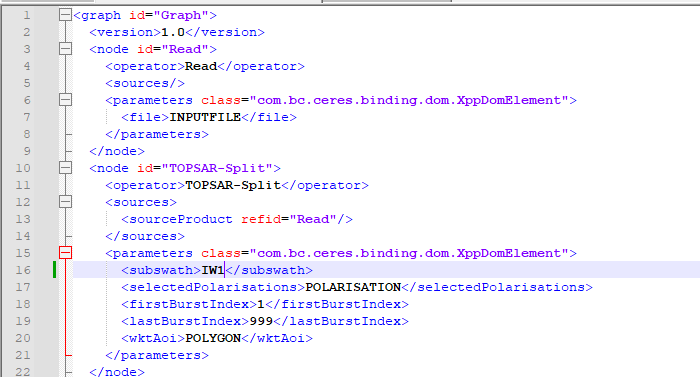
Task: Click the Read operator text on line 4
Action: (x=201, y=67)
